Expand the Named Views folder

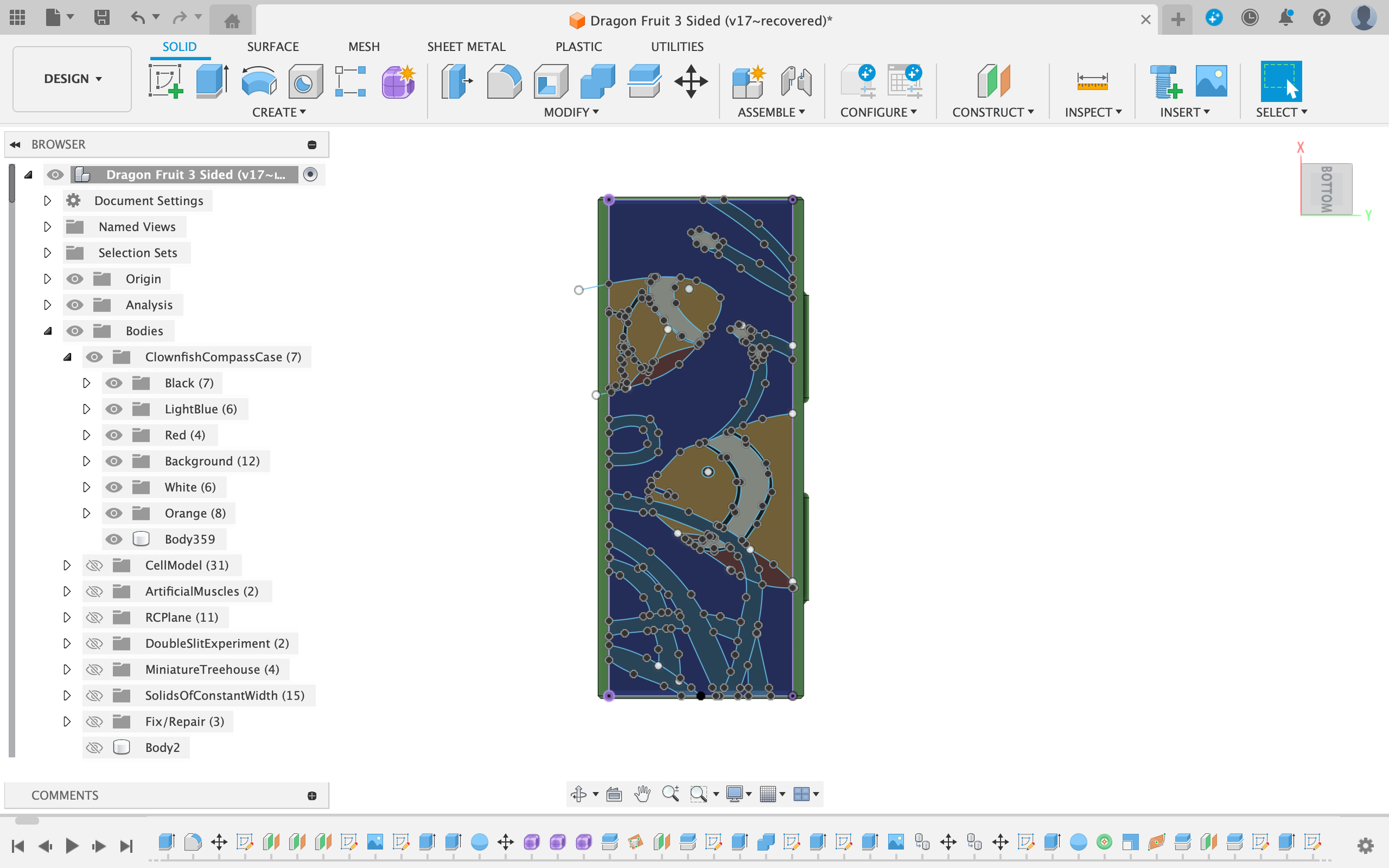tap(48, 226)
